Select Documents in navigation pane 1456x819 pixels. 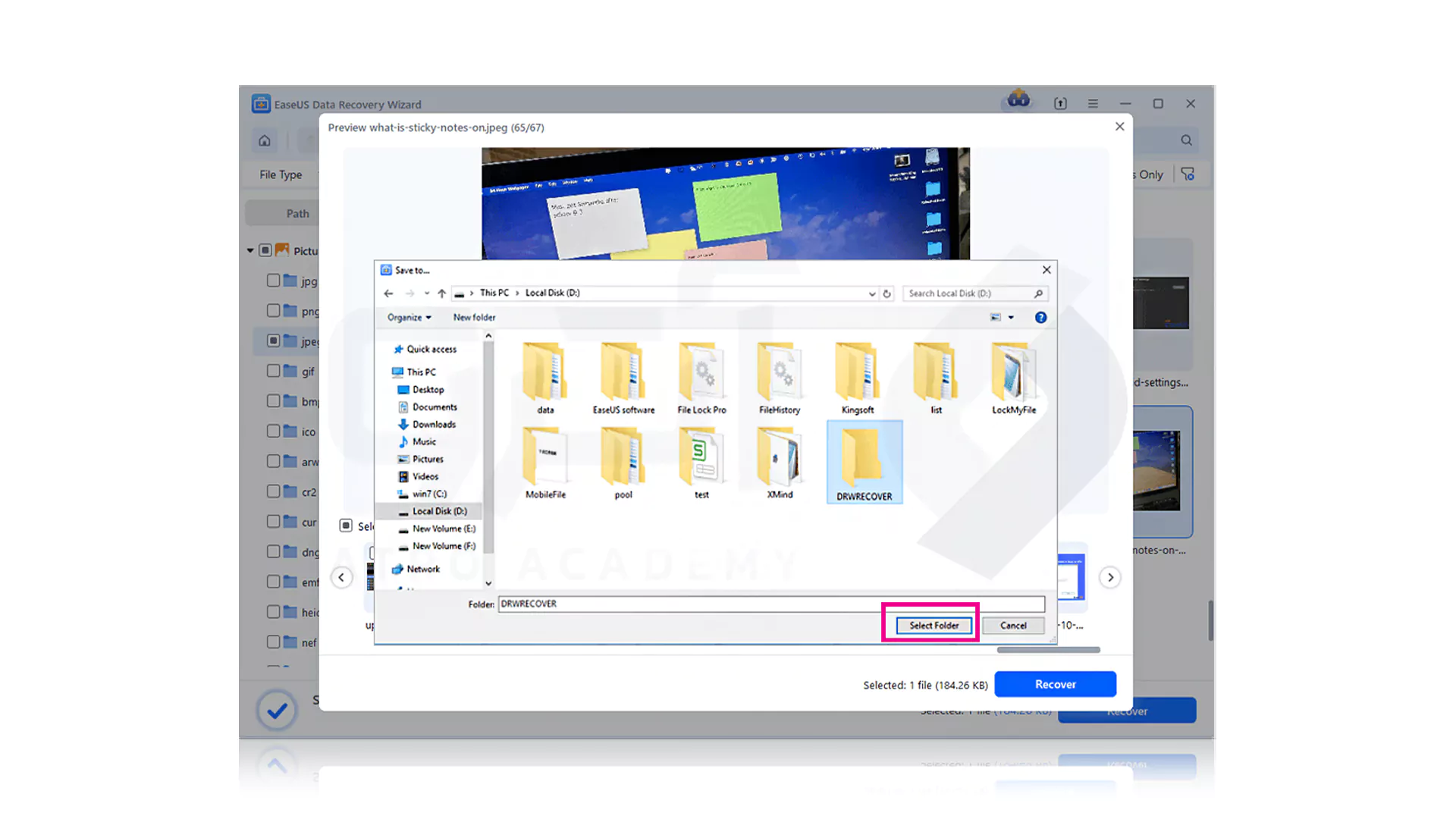[x=428, y=407]
